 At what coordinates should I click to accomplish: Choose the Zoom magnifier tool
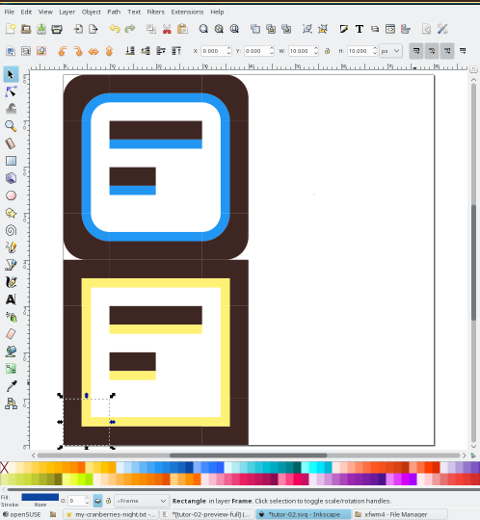coord(11,126)
